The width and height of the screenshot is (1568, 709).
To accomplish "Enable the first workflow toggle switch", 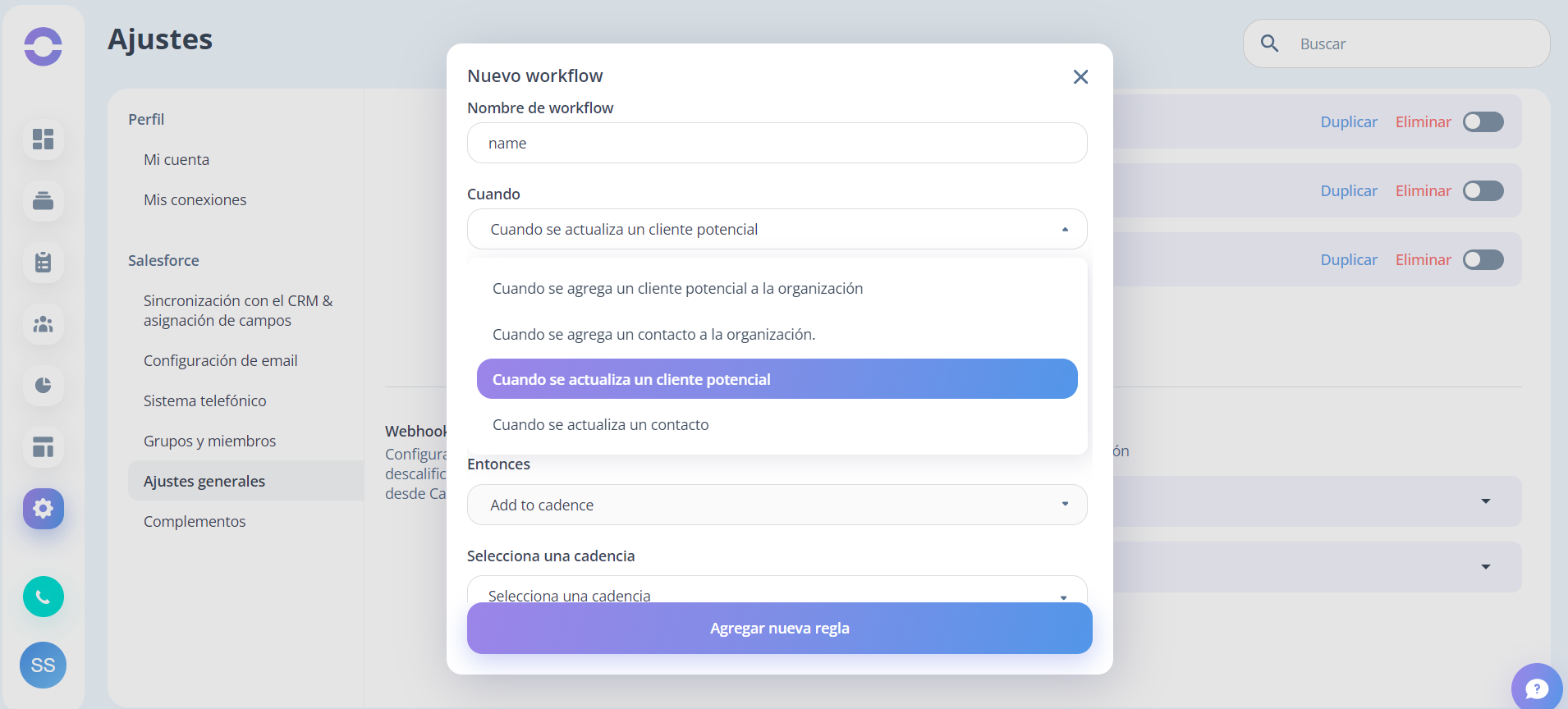I will tap(1483, 121).
